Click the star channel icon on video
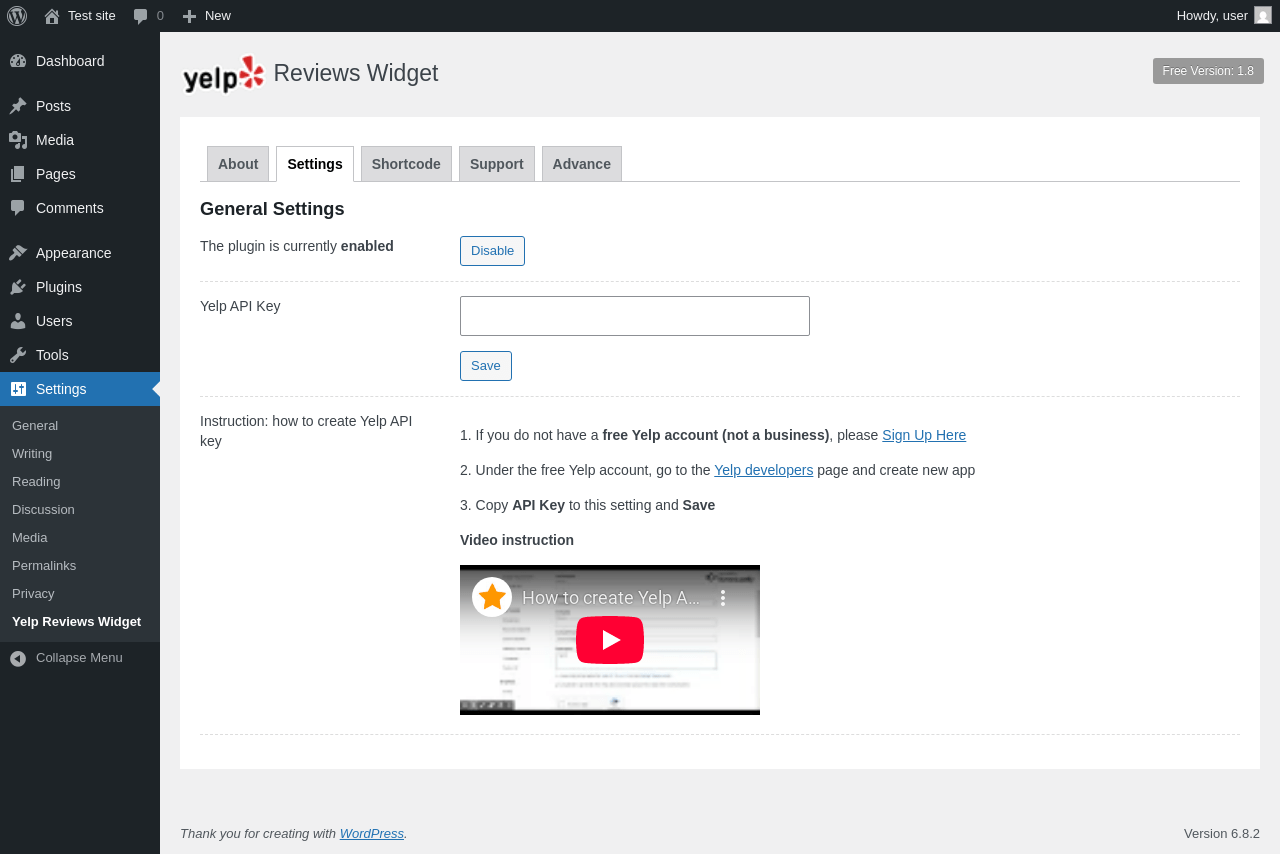Screen dimensions: 1280x854 coord(492,597)
